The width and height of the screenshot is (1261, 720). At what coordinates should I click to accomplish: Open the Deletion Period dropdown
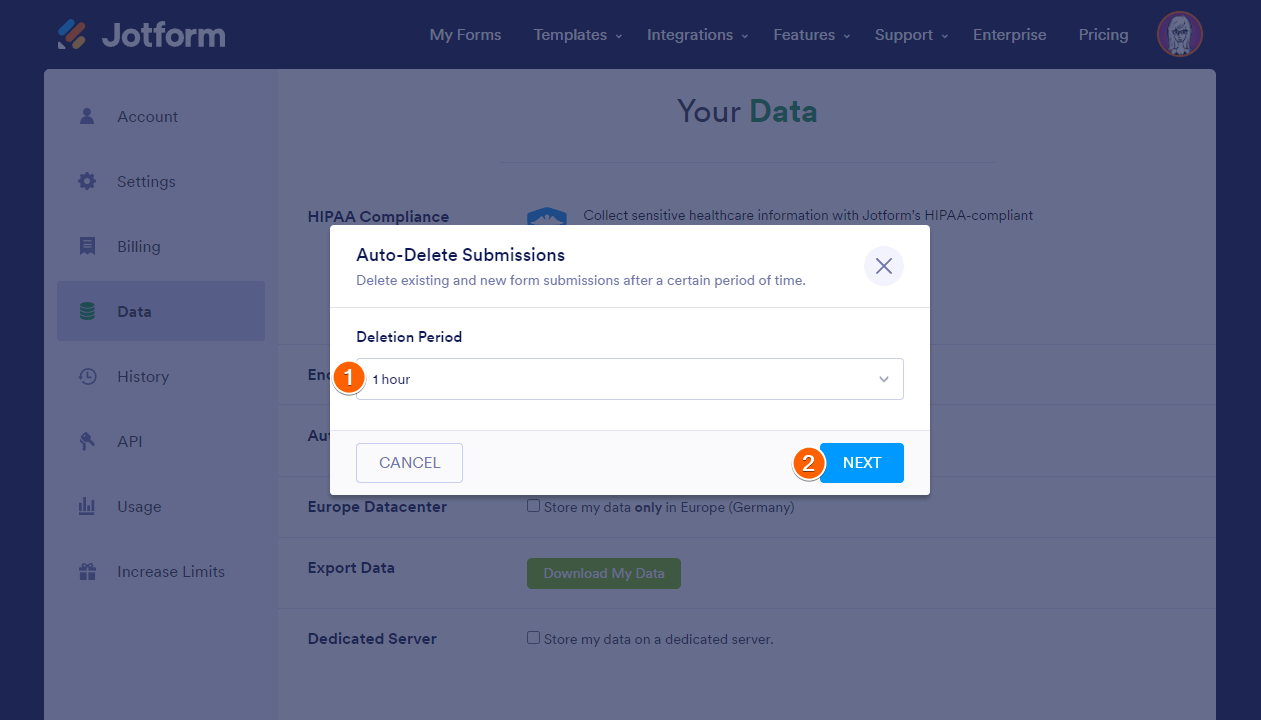click(630, 379)
